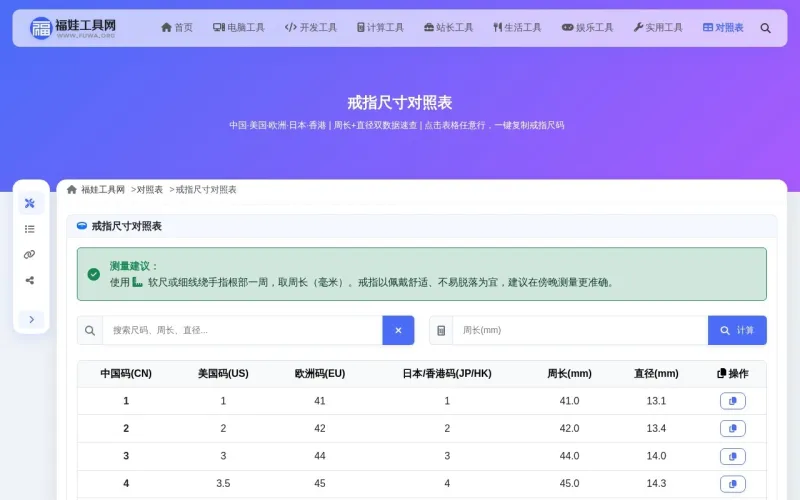Clear the search with the blue X button
Viewport: 800px width, 500px height.
point(398,331)
